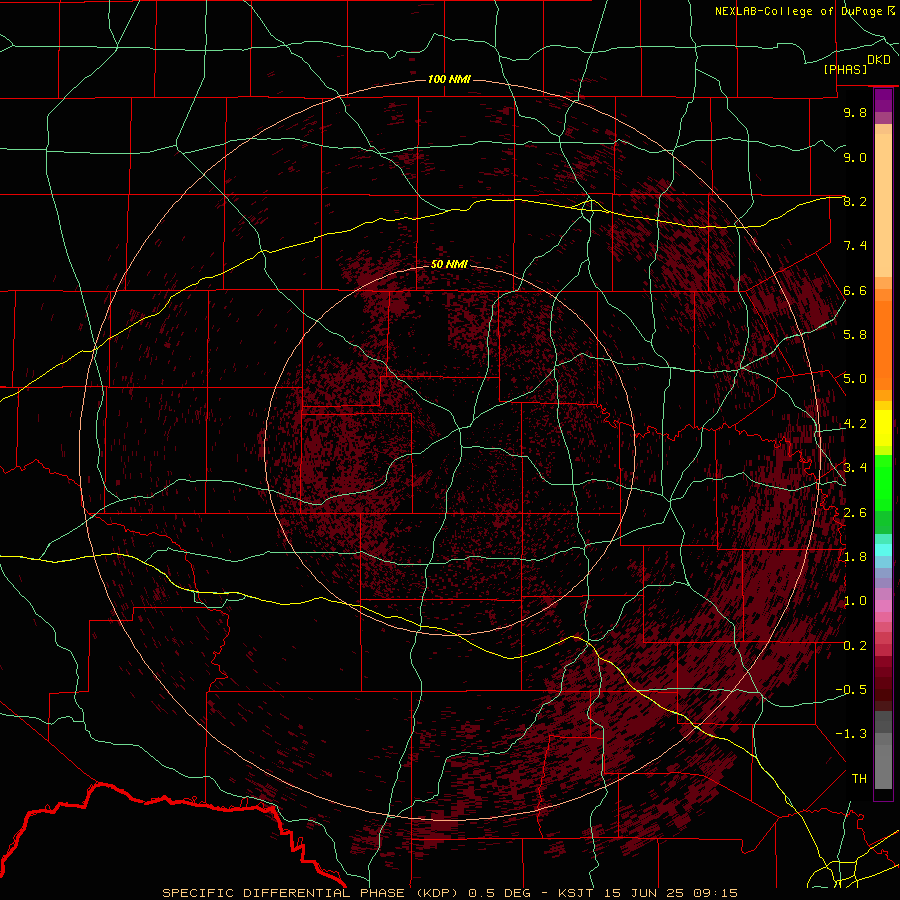900x900 pixels.
Task: Click the 3.4 value on the scale
Action: pyautogui.click(x=855, y=468)
